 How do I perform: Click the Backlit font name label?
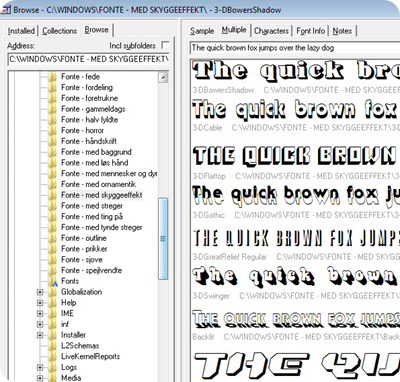tap(203, 337)
